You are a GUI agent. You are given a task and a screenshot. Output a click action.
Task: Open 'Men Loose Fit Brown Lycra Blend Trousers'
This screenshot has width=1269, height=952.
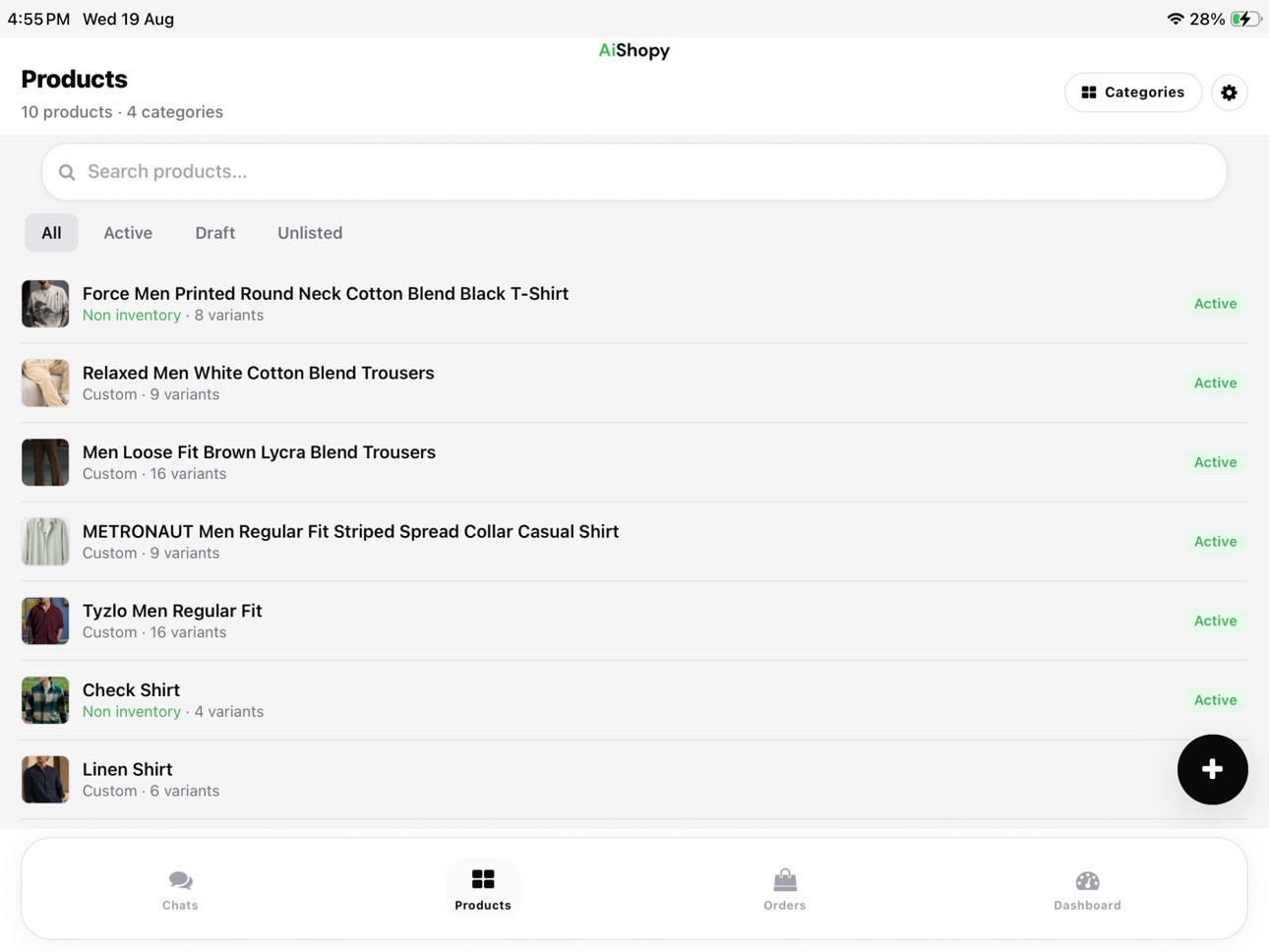click(259, 452)
